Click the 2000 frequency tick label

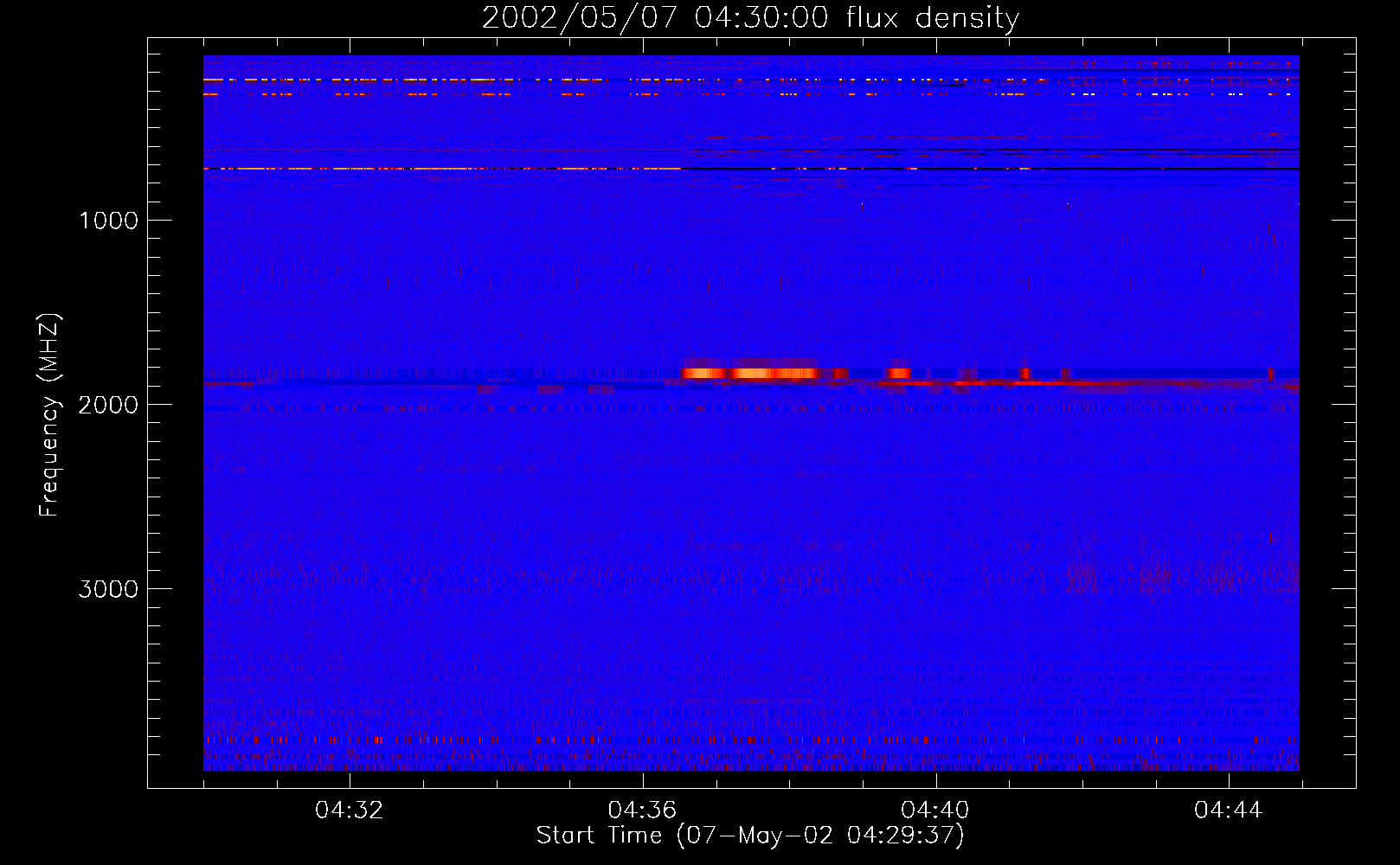tap(108, 405)
